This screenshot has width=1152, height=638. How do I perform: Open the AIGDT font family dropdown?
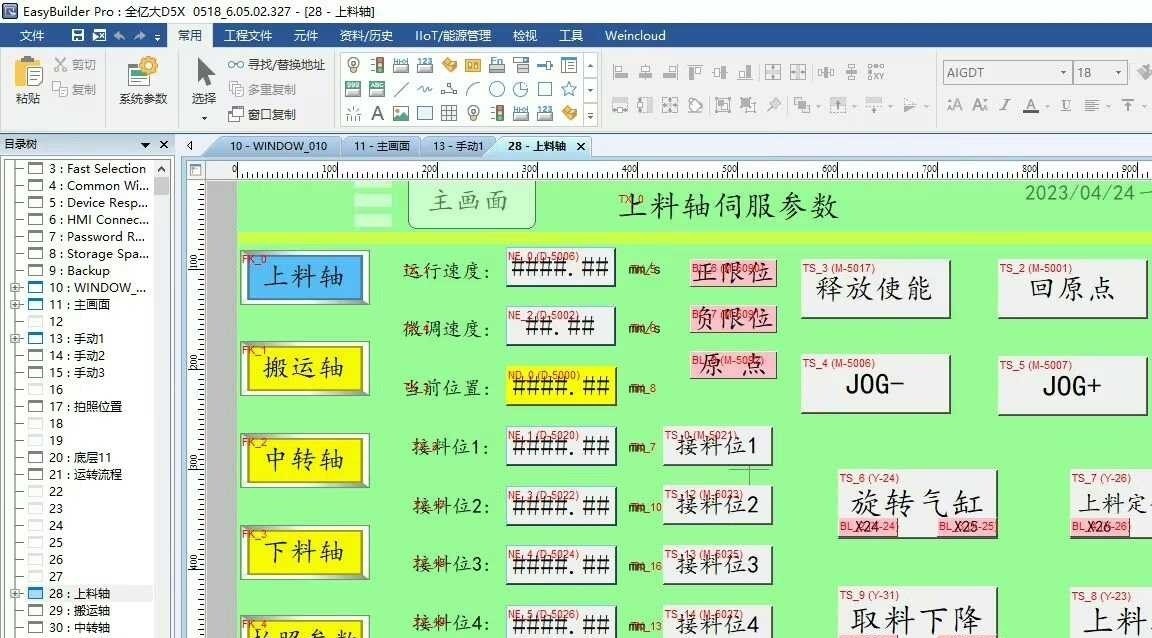coord(1063,72)
